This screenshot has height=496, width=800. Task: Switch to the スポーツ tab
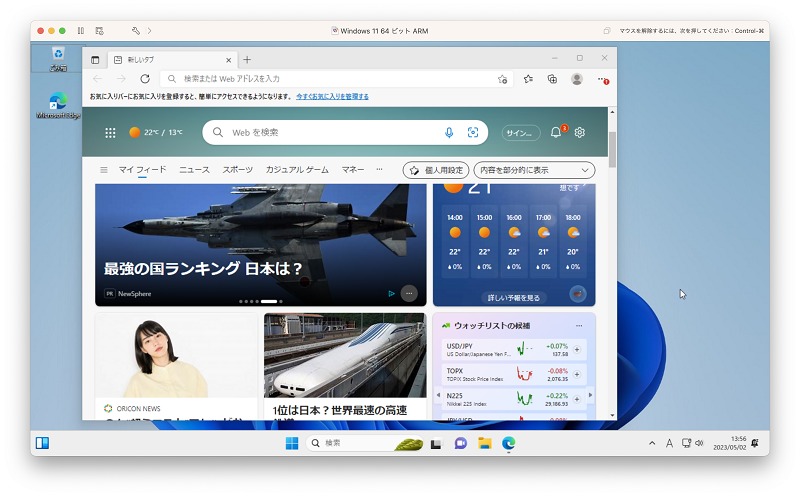click(238, 169)
